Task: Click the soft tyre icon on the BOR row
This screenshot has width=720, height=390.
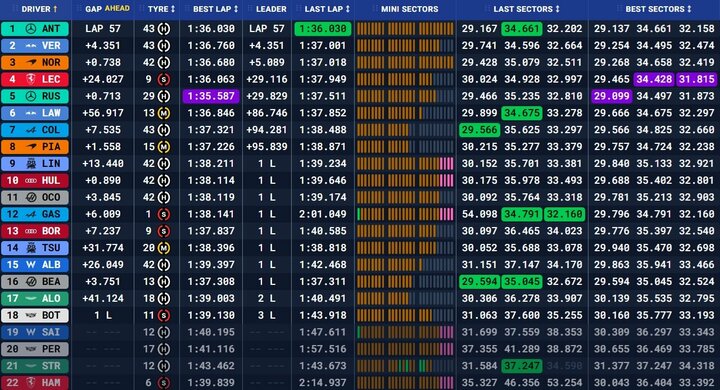Action: [x=163, y=231]
